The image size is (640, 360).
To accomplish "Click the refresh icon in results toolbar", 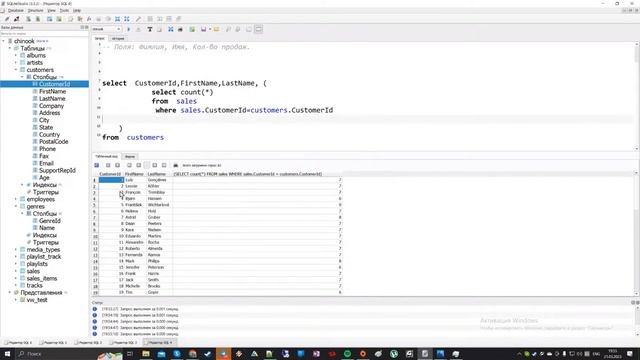I will coord(97,165).
